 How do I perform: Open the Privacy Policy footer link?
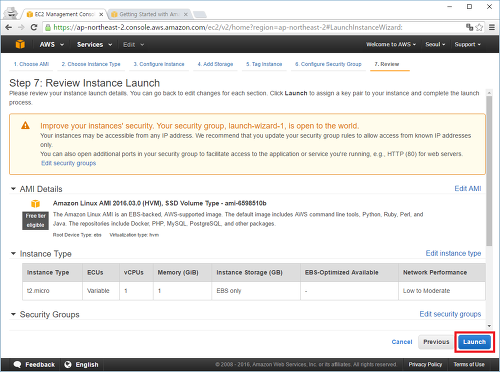425,364
